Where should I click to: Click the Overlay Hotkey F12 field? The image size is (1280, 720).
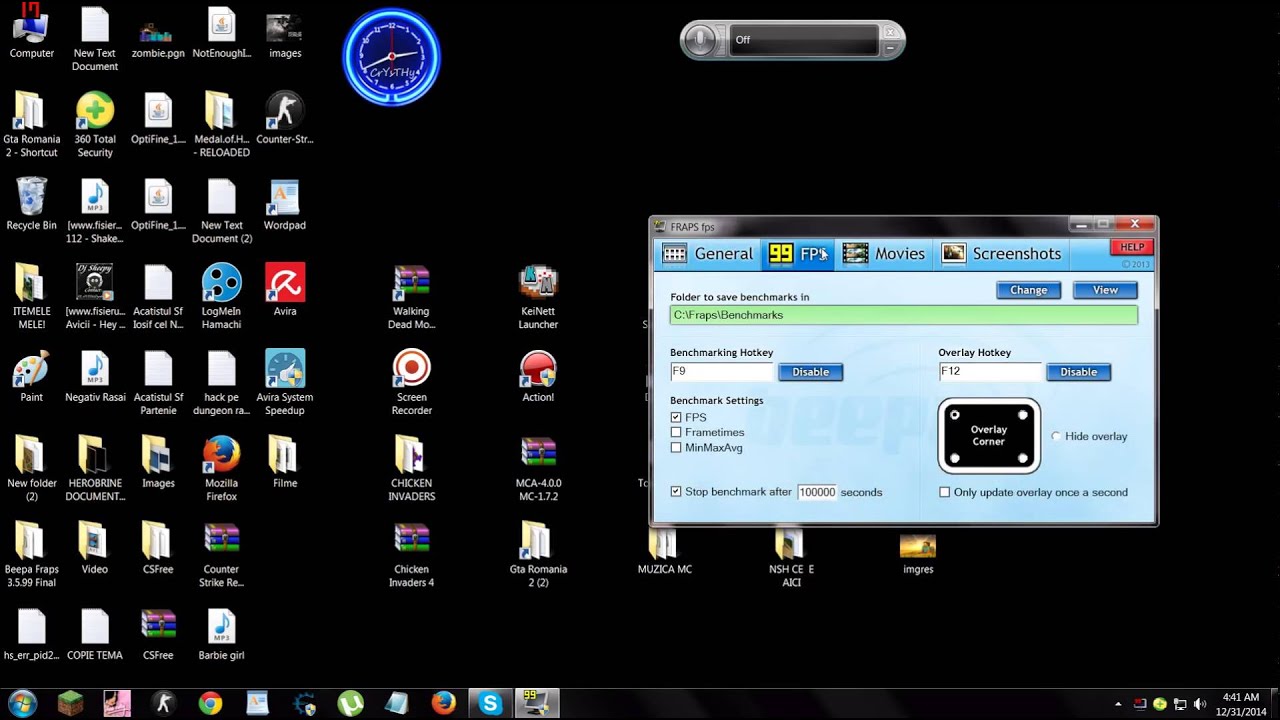click(x=989, y=371)
